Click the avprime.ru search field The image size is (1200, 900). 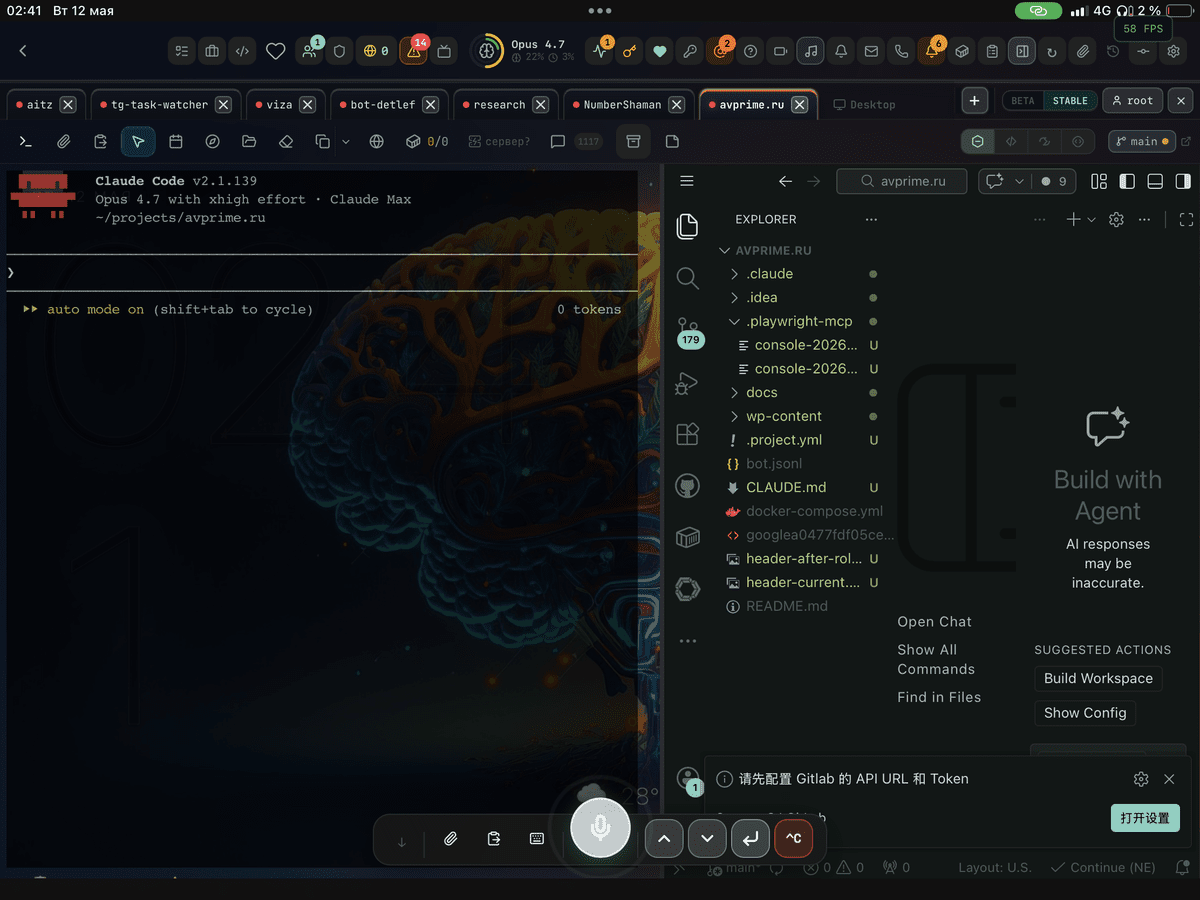click(x=902, y=181)
